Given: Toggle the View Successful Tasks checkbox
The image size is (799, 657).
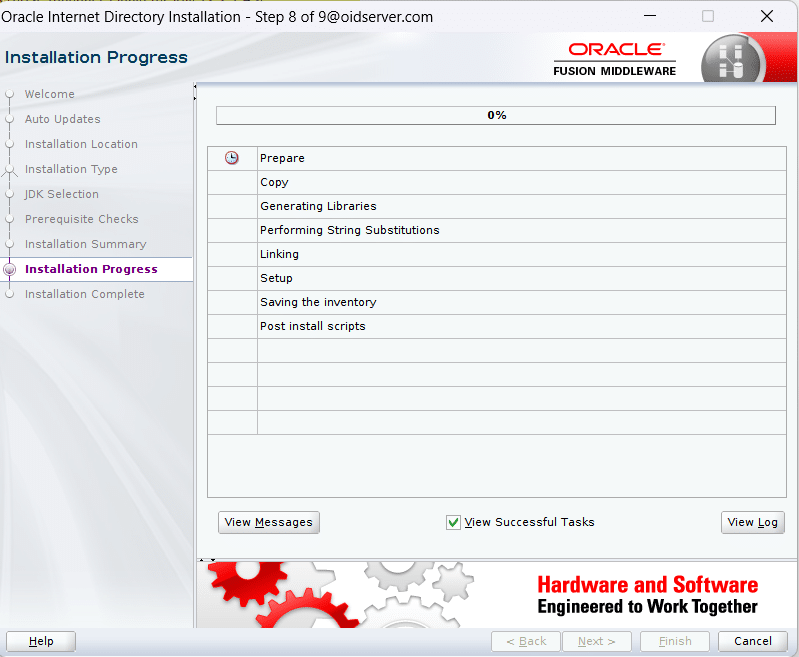Looking at the screenshot, I should pos(453,522).
